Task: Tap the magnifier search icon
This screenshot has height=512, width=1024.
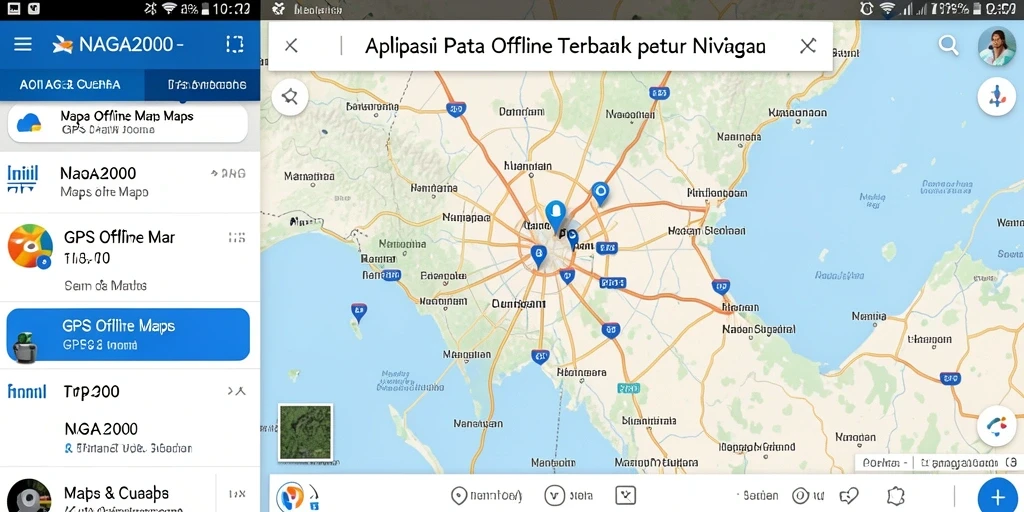Action: 948,44
